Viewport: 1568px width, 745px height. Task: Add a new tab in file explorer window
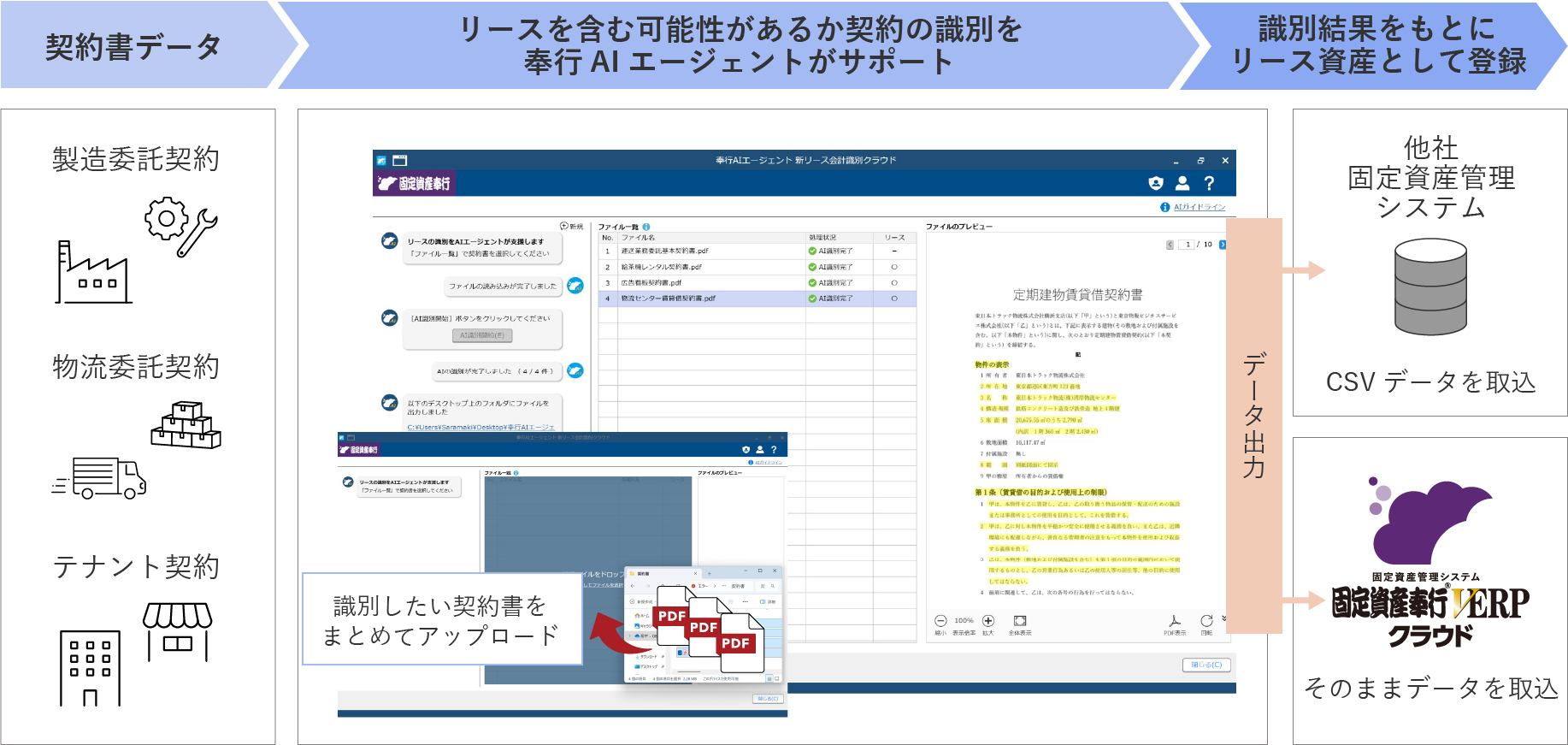pyautogui.click(x=708, y=574)
